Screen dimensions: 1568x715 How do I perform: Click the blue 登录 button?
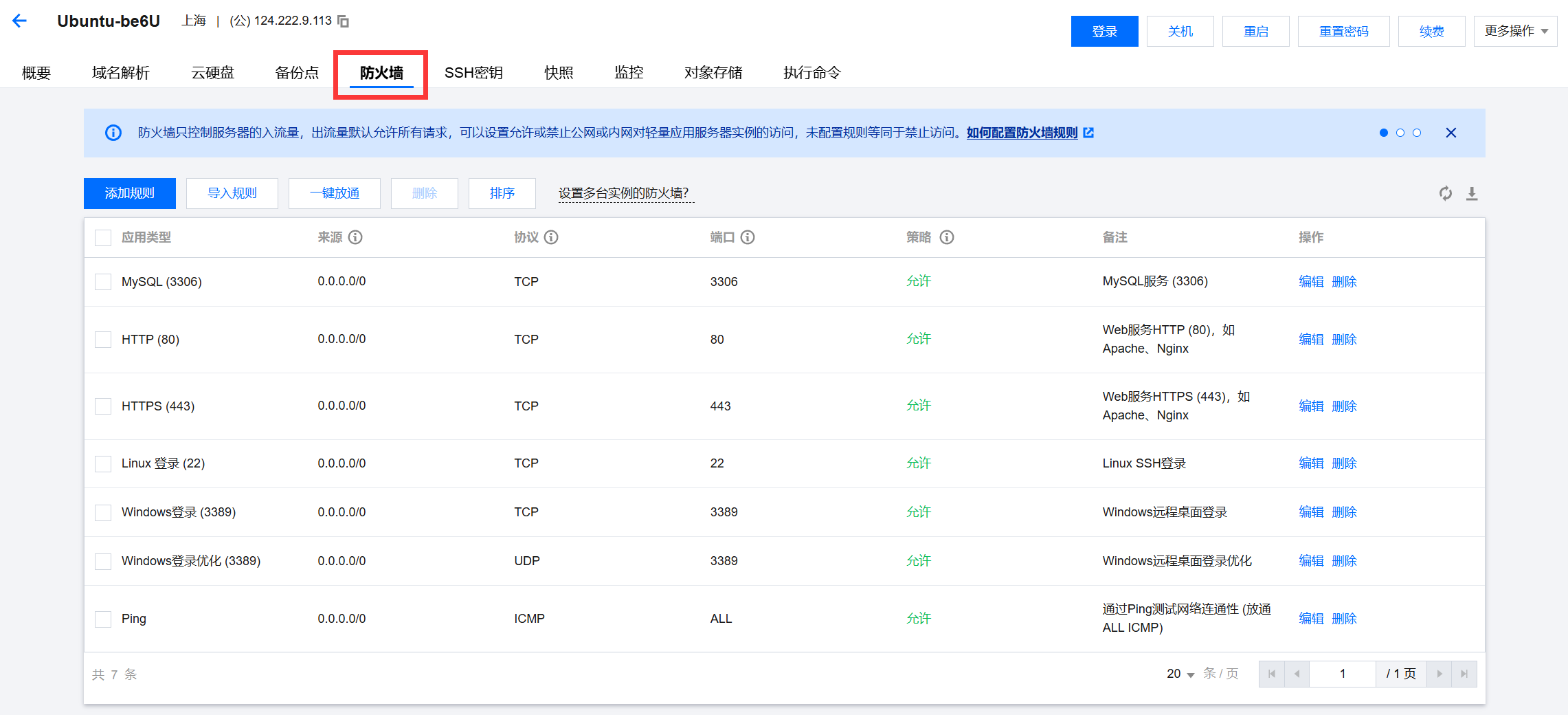[1104, 31]
